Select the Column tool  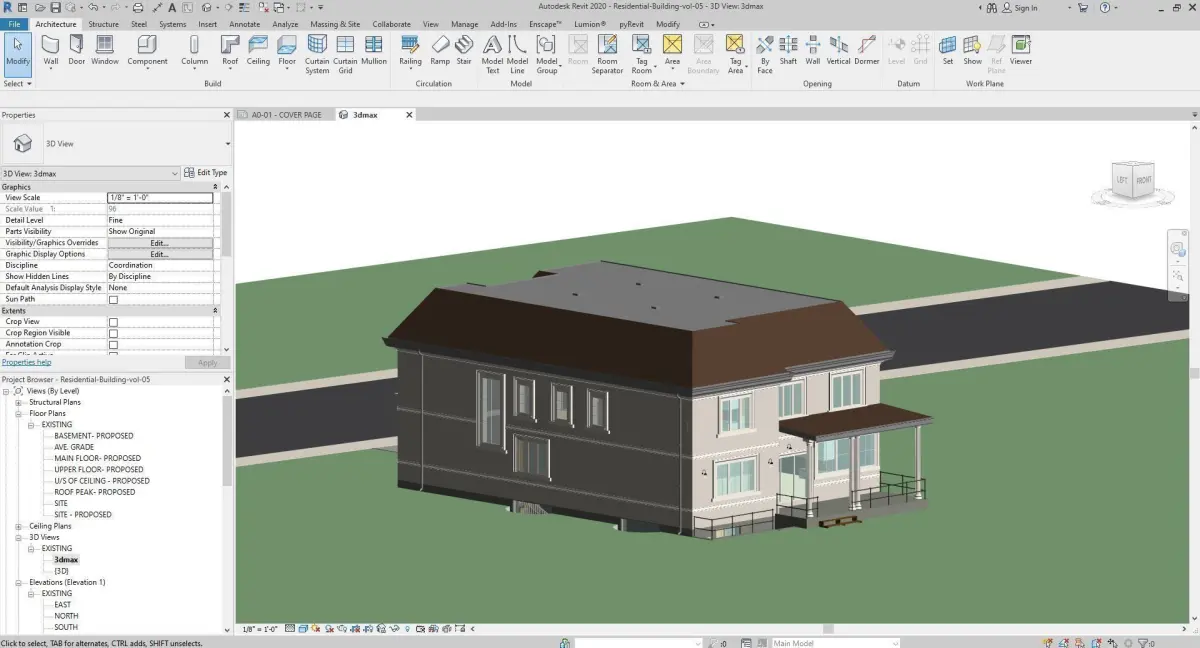click(194, 50)
